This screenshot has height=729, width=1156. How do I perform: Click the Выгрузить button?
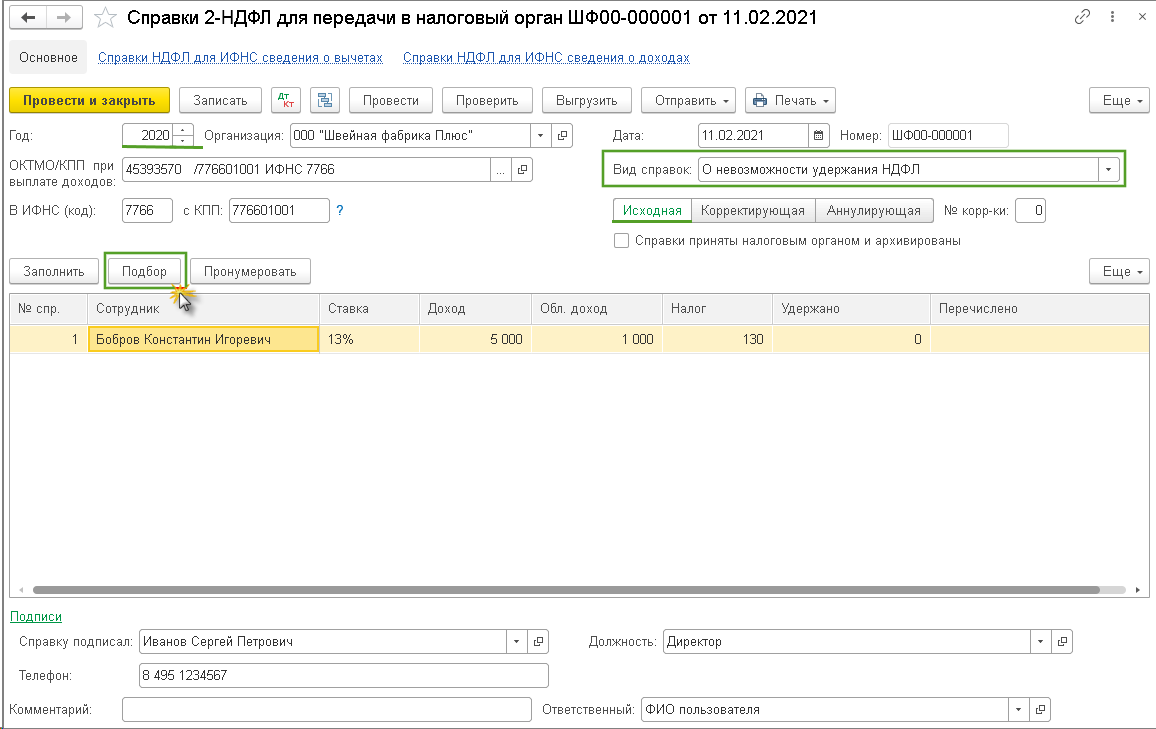click(587, 100)
